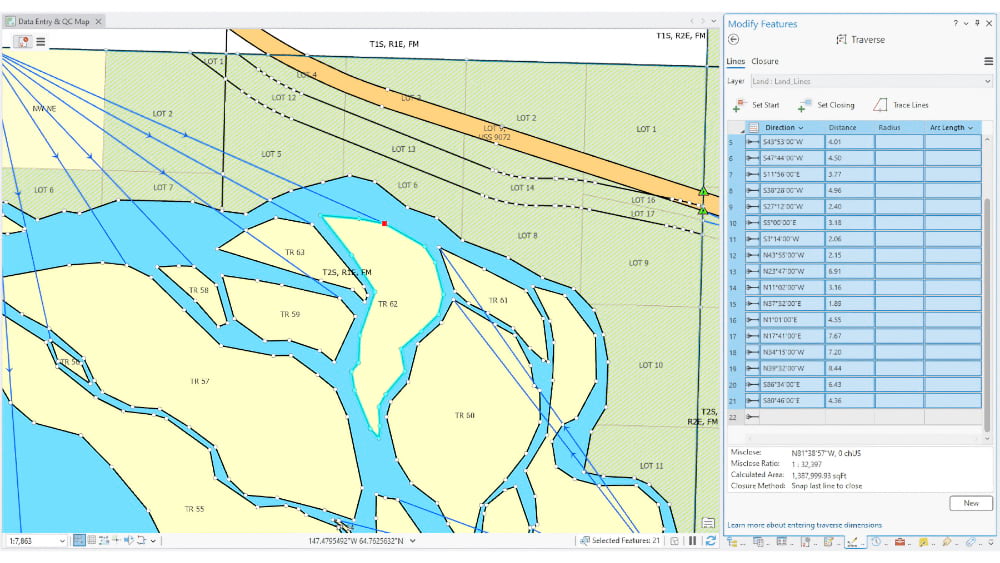Click line-type icon in row 12
The width and height of the screenshot is (1000, 563).
coord(753,255)
